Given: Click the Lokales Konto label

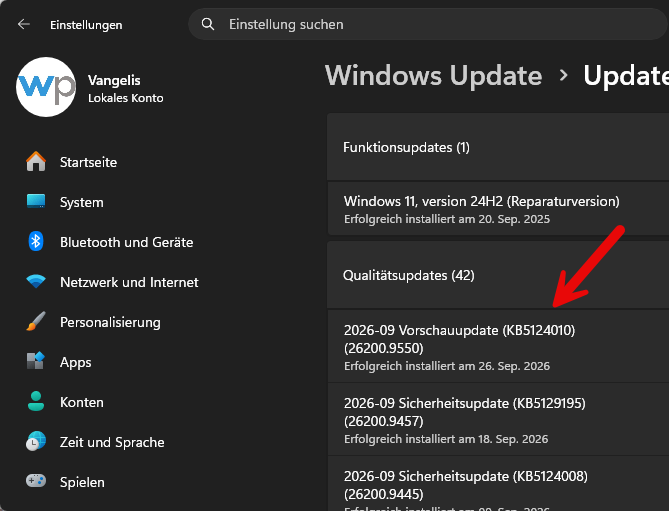Looking at the screenshot, I should click(x=125, y=98).
